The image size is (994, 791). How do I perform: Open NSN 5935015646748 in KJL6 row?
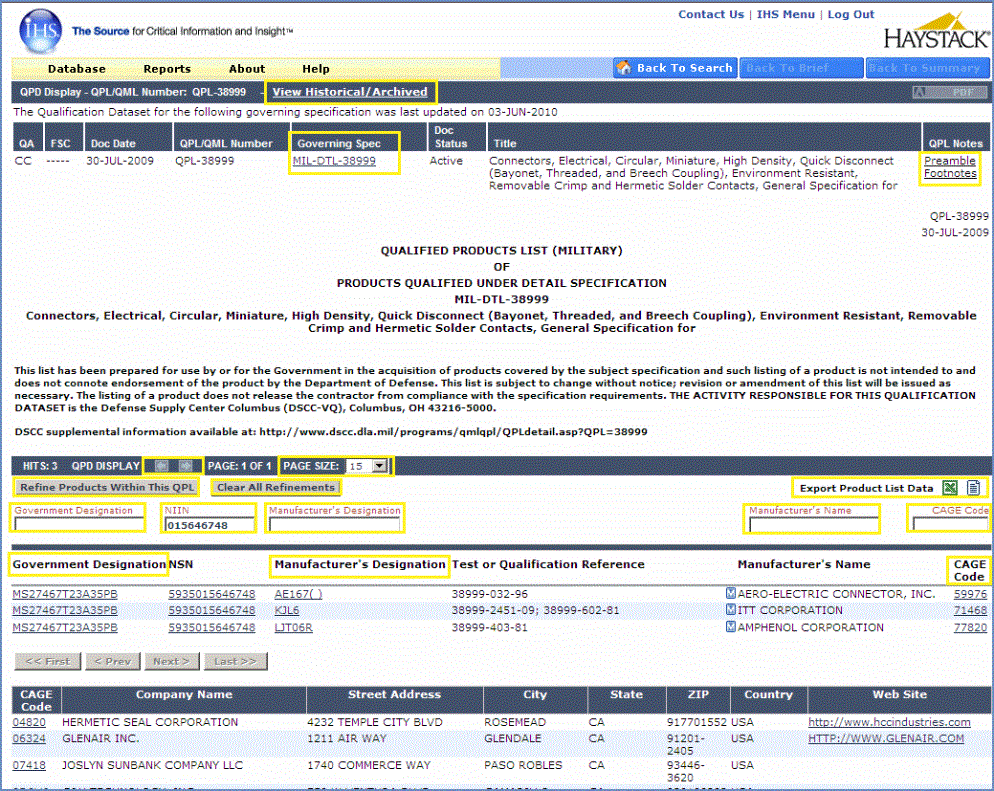point(212,610)
